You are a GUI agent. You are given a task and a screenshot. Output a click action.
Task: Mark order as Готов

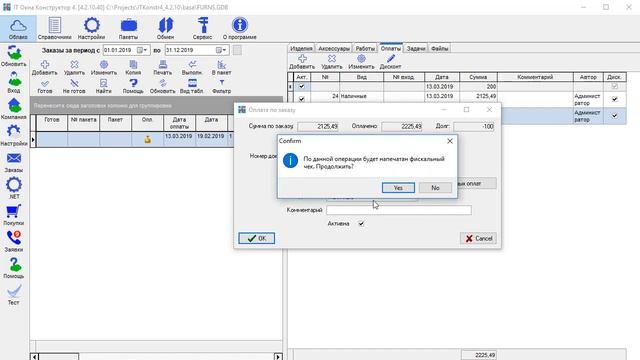(x=44, y=87)
